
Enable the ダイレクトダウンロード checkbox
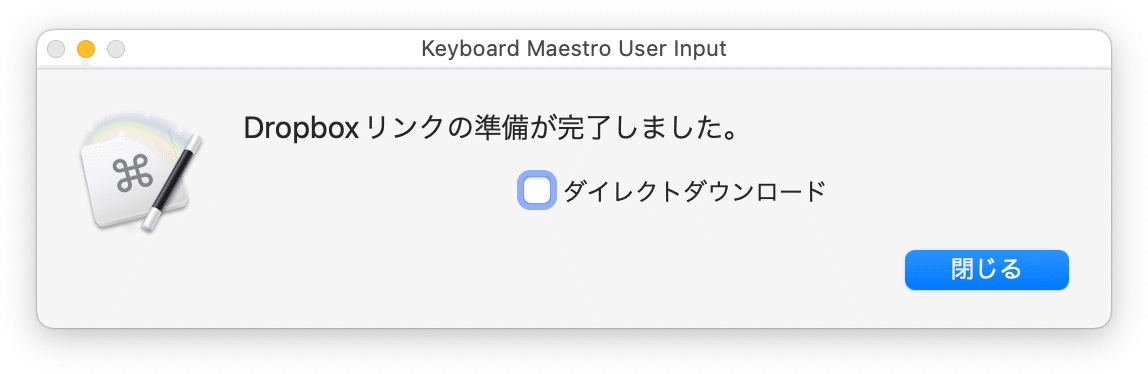(x=537, y=190)
